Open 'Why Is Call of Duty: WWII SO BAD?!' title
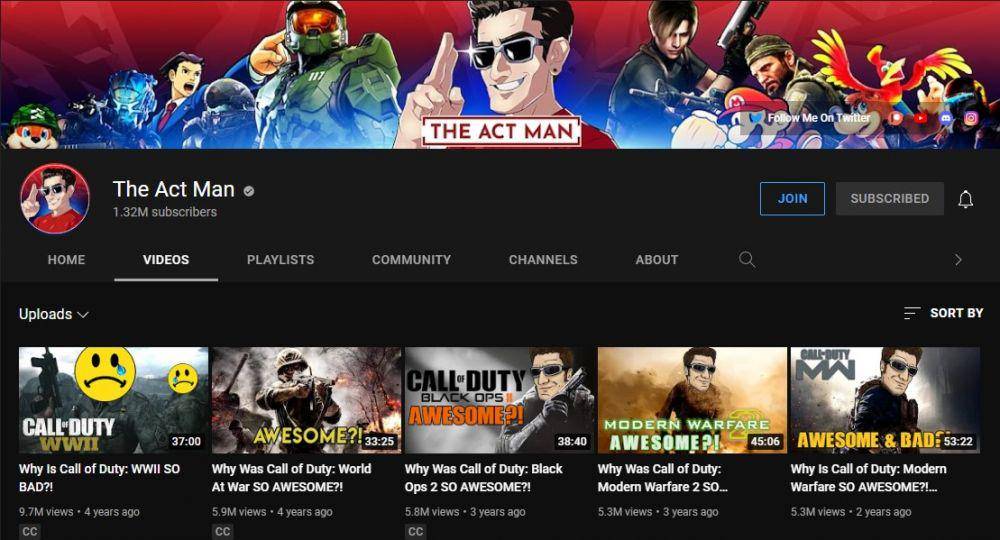The height and width of the screenshot is (540, 1000). click(99, 478)
